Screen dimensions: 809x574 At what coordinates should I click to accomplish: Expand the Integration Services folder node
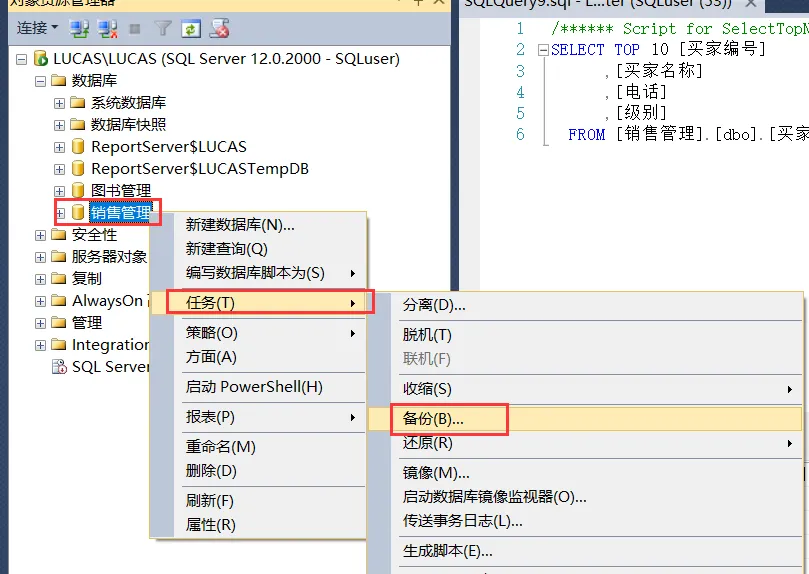coord(40,345)
